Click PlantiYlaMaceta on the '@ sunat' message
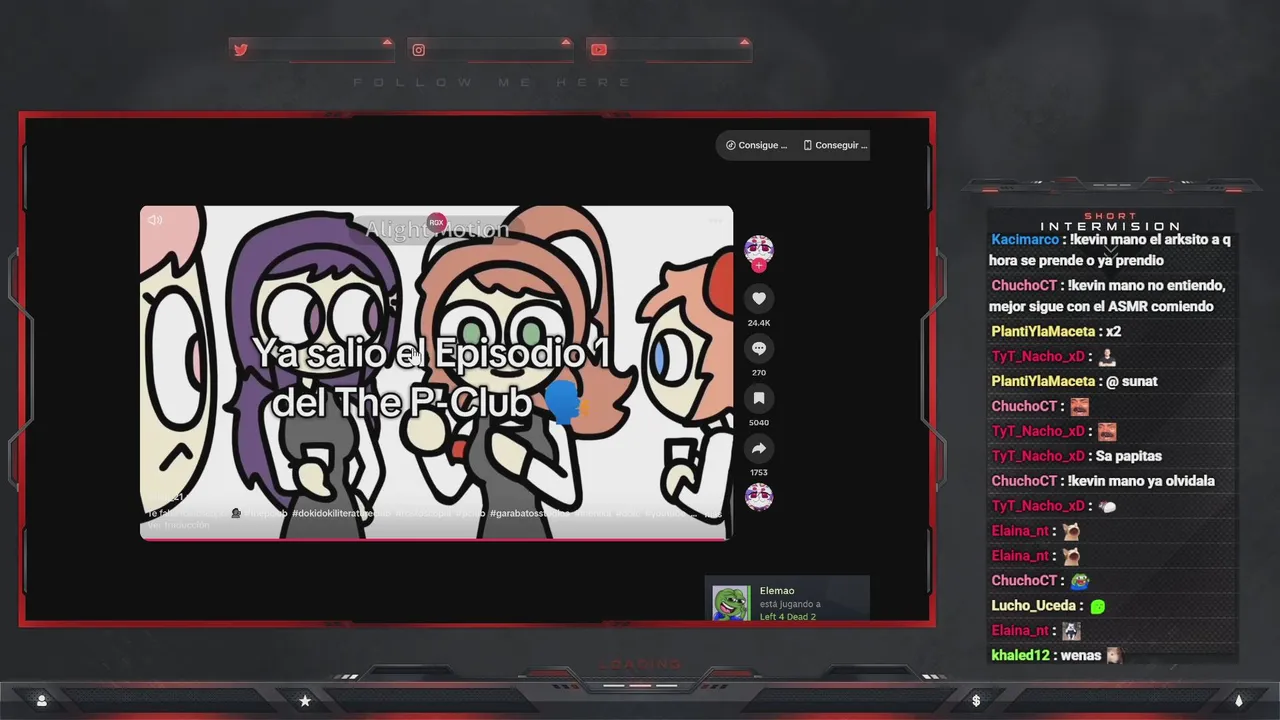1280x720 pixels. [x=1043, y=381]
